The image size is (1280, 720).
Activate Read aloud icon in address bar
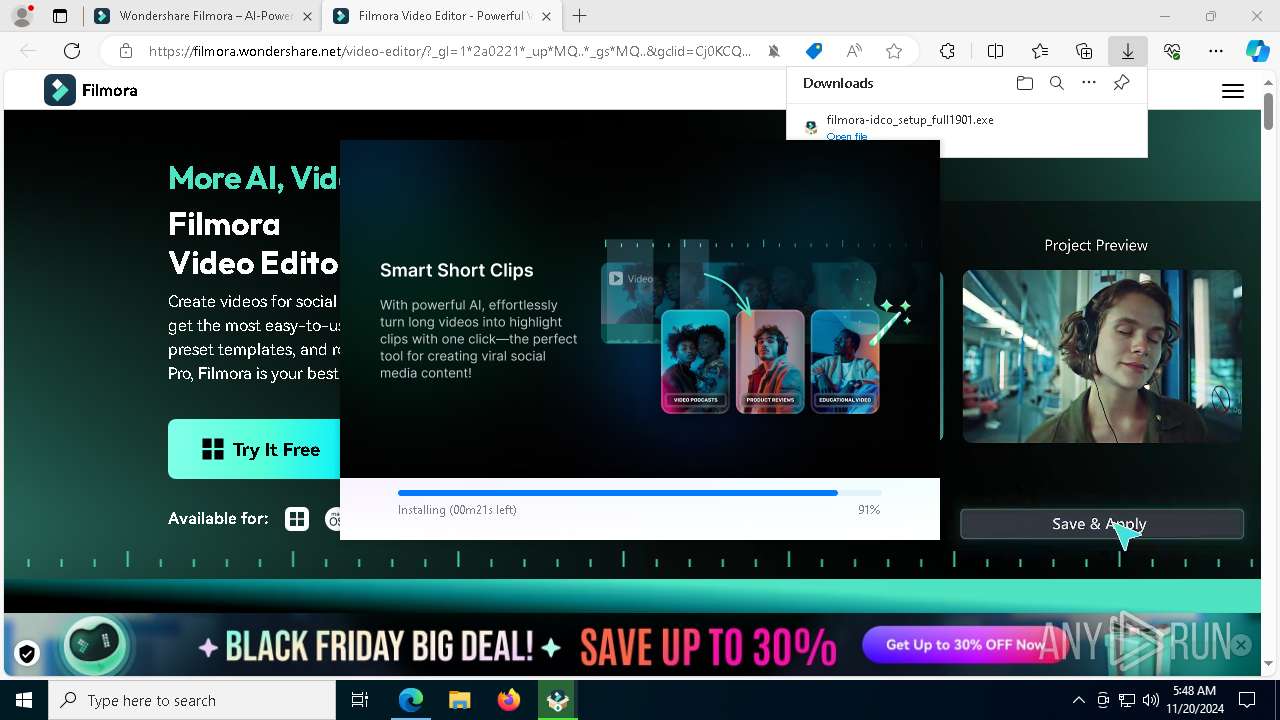pos(854,51)
